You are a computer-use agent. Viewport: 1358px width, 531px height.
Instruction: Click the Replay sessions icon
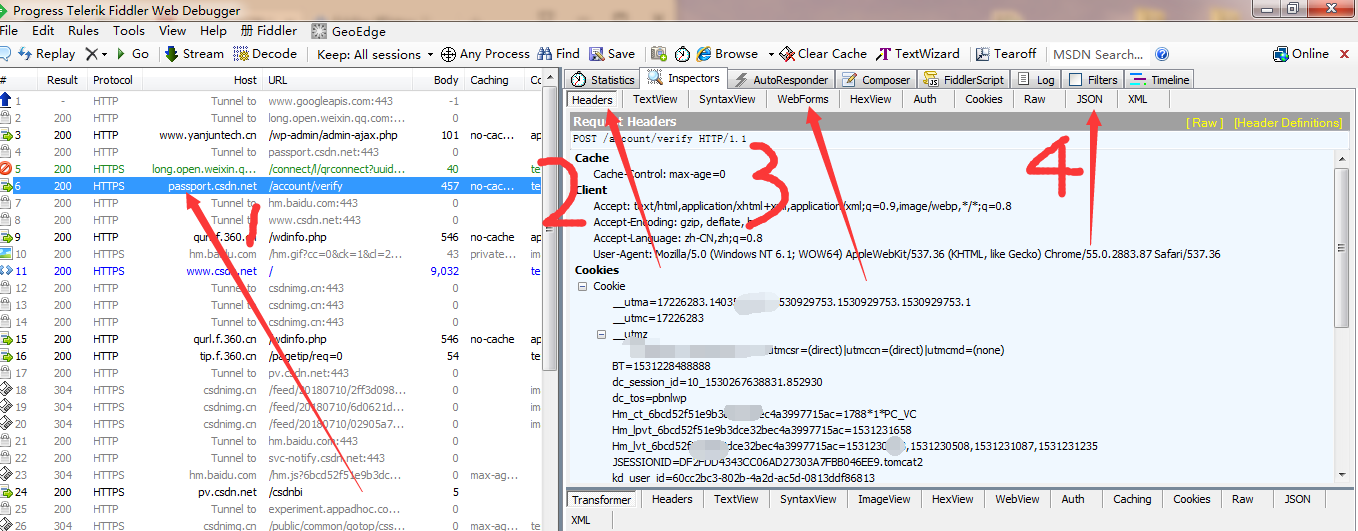click(x=26, y=54)
